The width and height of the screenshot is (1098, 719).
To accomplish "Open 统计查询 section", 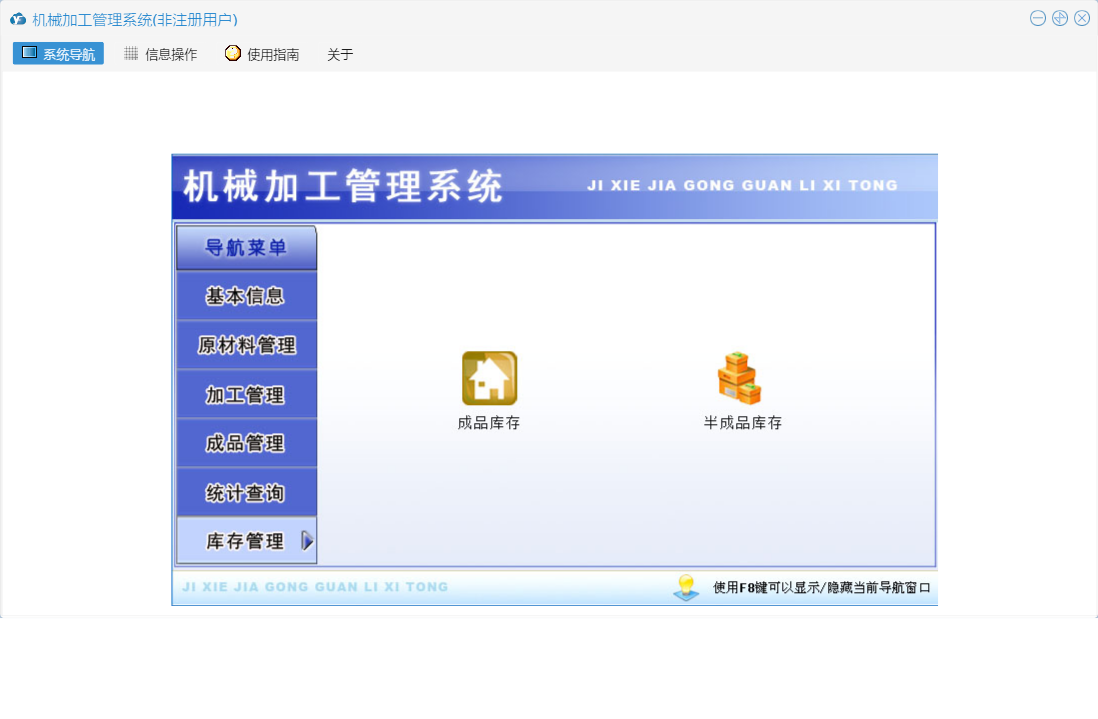I will click(x=246, y=492).
